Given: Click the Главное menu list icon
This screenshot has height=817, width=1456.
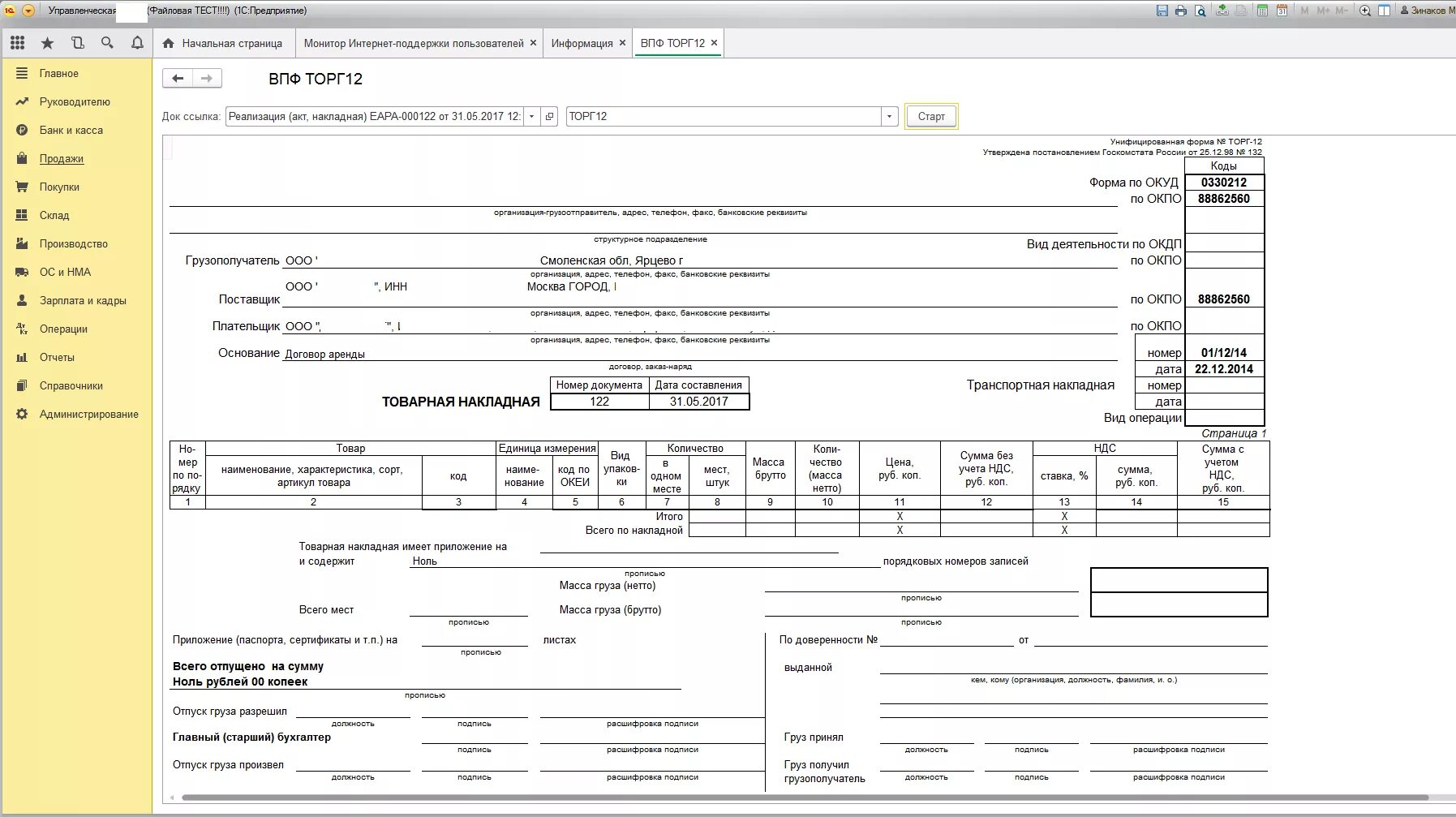Looking at the screenshot, I should point(22,73).
